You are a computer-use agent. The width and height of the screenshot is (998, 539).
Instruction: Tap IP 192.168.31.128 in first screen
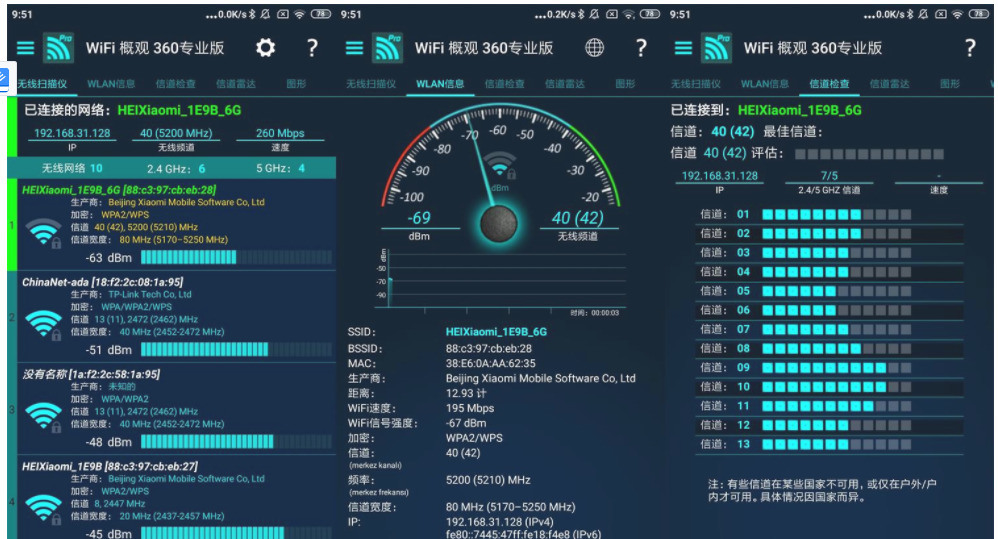click(72, 133)
